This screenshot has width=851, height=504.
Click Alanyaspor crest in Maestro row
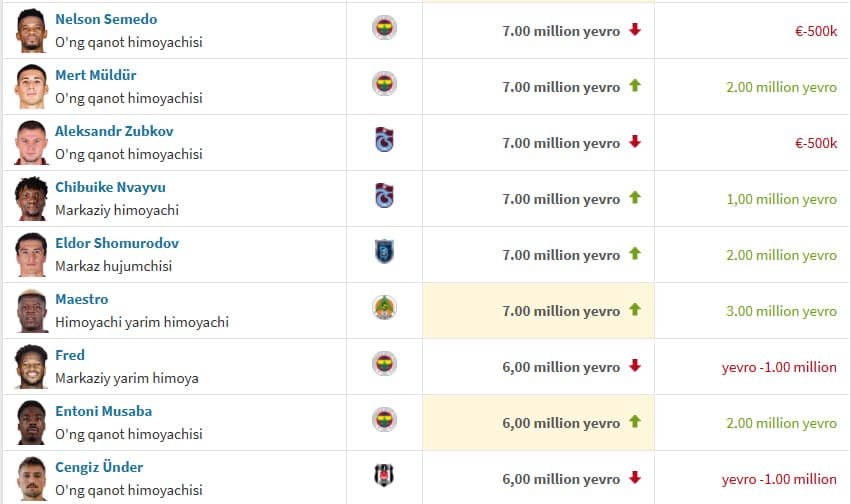384,308
